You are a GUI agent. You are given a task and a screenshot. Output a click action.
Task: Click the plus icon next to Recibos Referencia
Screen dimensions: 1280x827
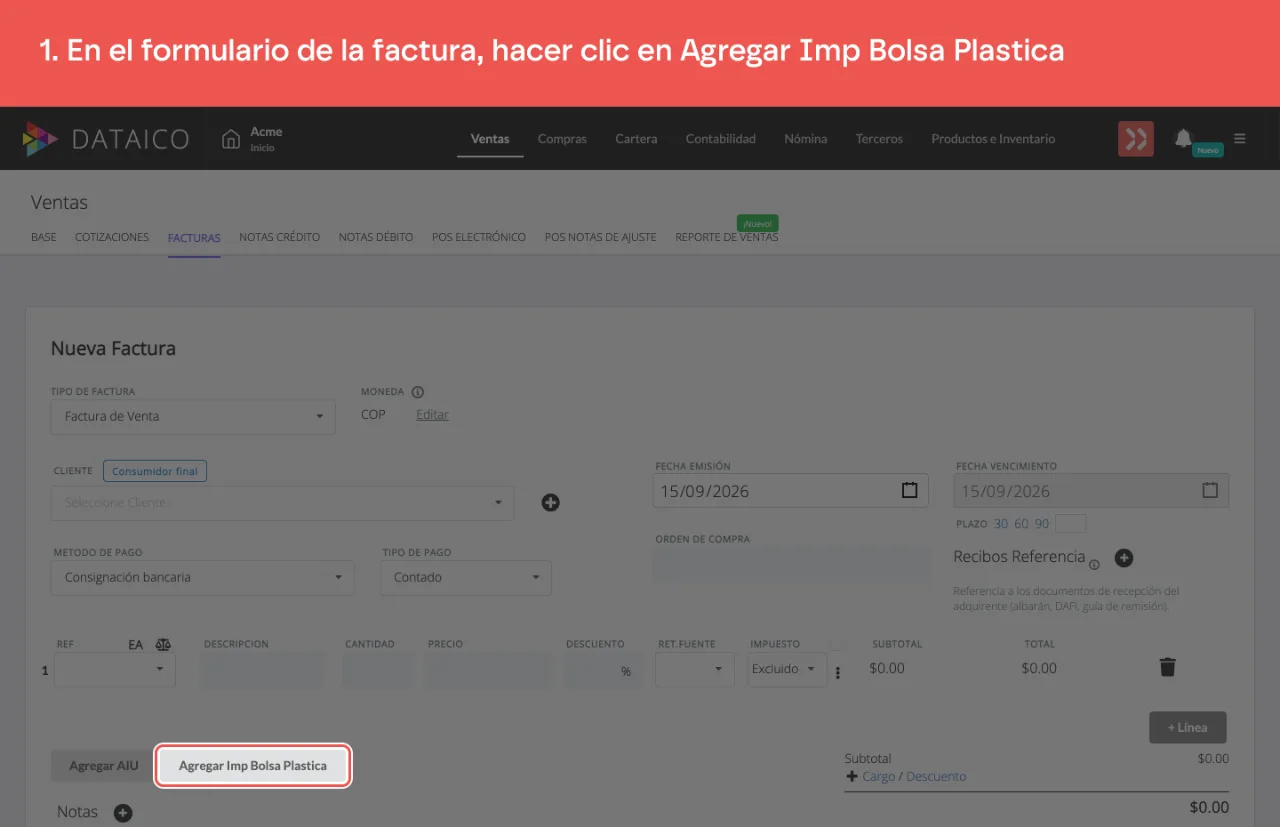(x=1123, y=558)
